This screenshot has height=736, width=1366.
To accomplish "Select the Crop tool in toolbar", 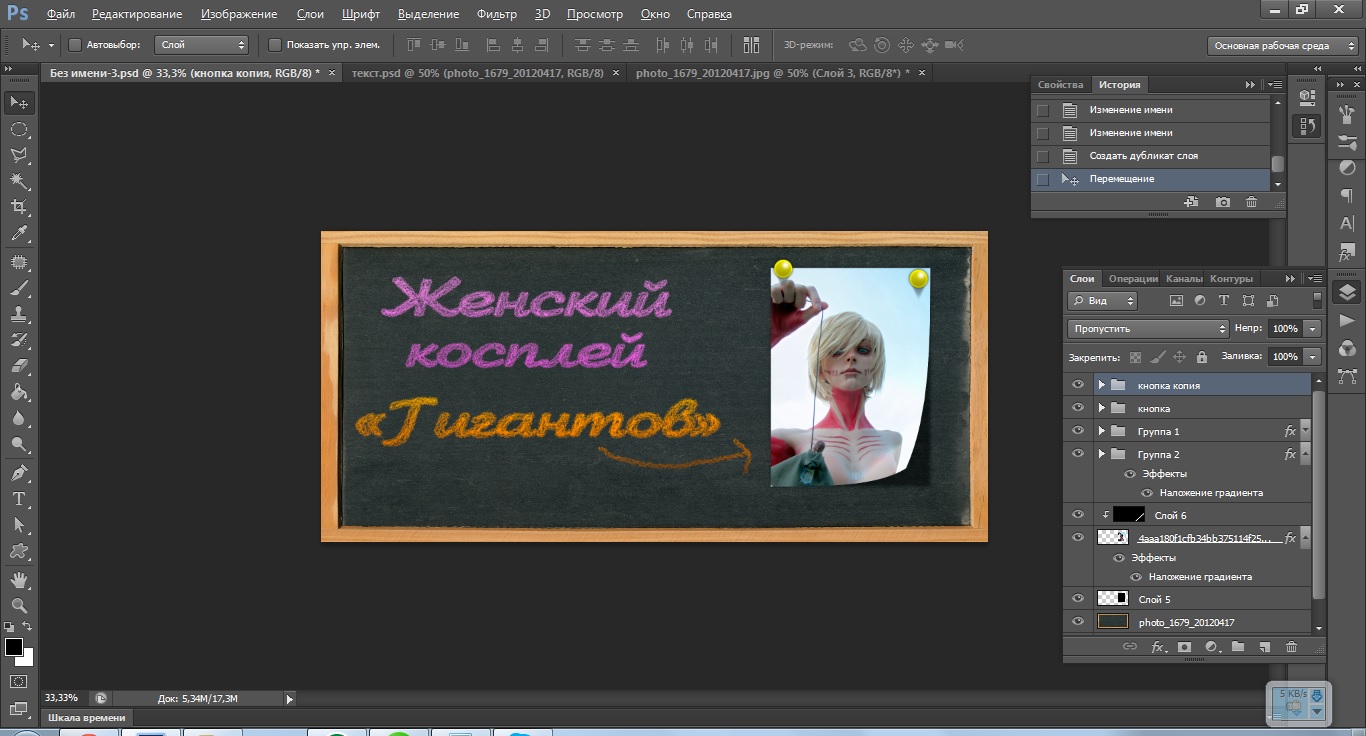I will (18, 207).
